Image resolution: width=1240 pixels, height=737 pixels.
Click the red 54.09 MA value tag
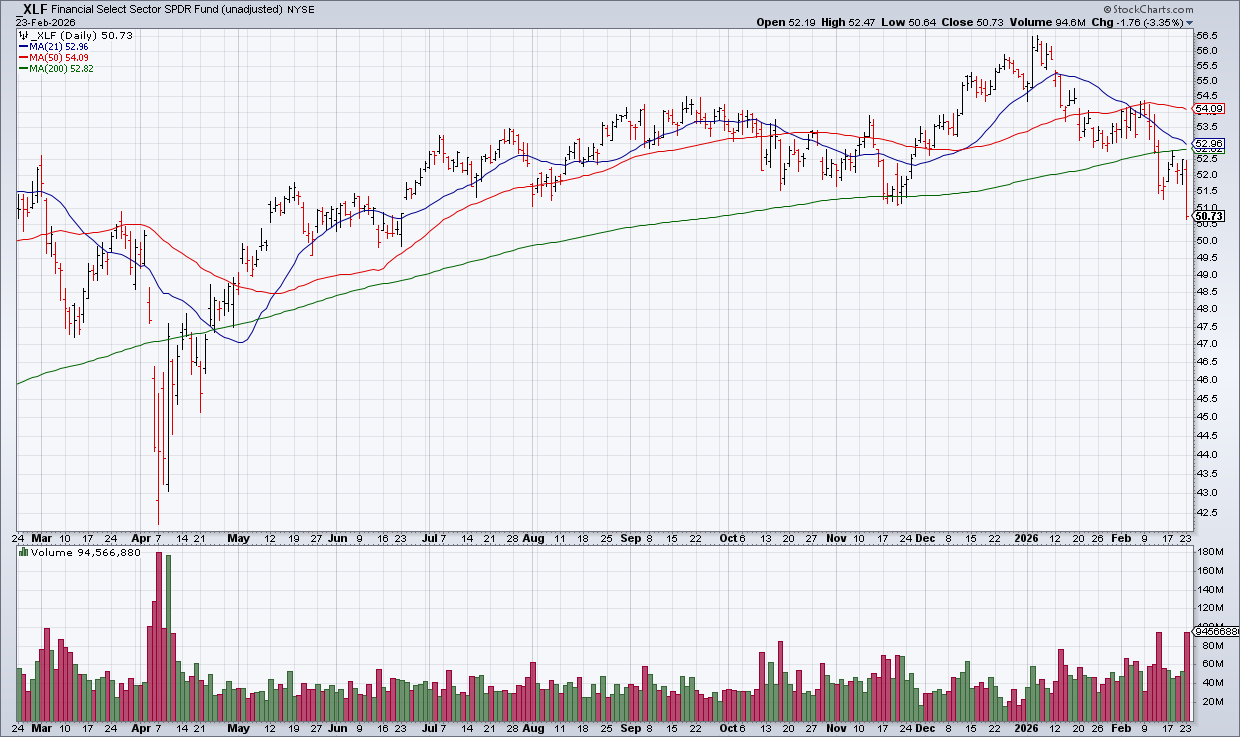click(x=1208, y=108)
